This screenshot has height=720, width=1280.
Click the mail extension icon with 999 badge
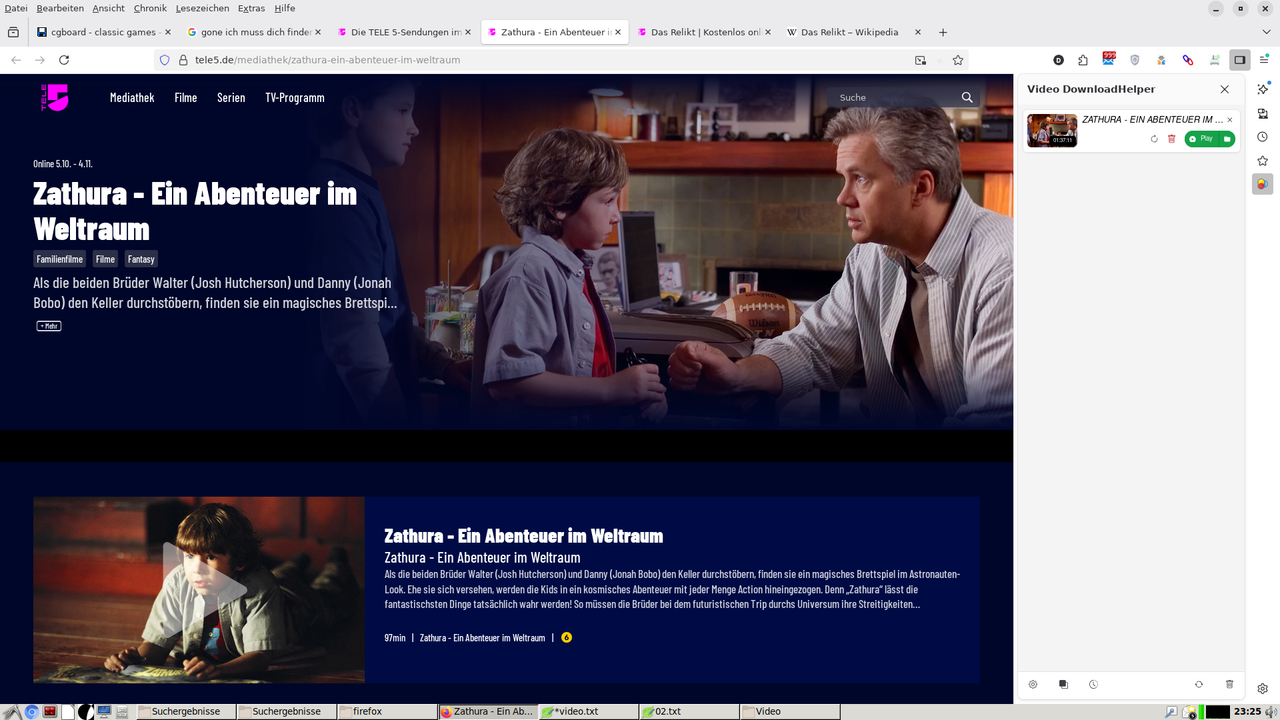(x=1109, y=59)
